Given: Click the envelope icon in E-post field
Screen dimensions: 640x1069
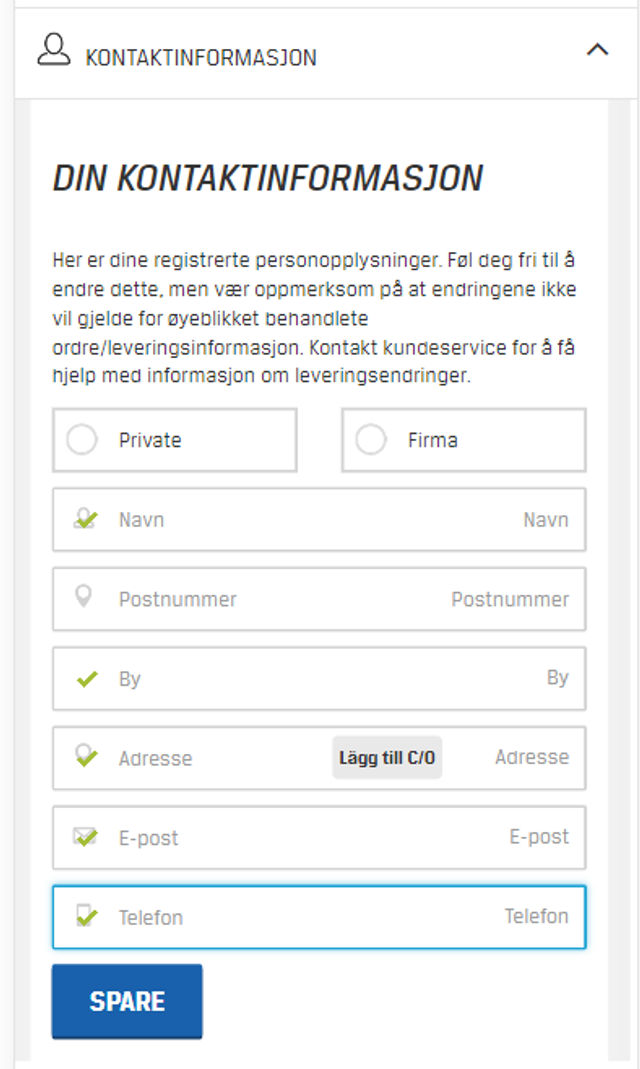Looking at the screenshot, I should (x=86, y=837).
